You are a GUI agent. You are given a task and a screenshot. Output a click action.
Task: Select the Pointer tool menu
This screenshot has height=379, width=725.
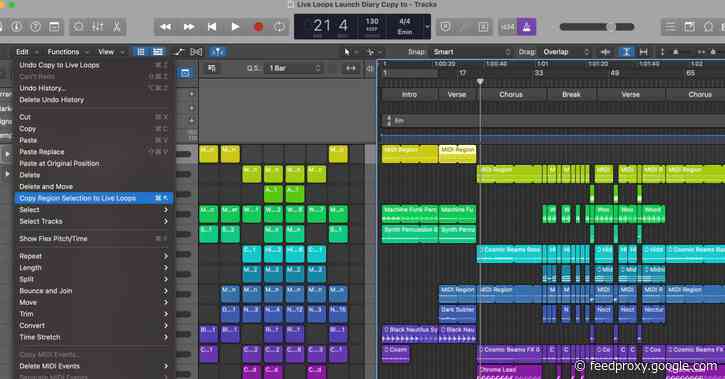coord(350,52)
